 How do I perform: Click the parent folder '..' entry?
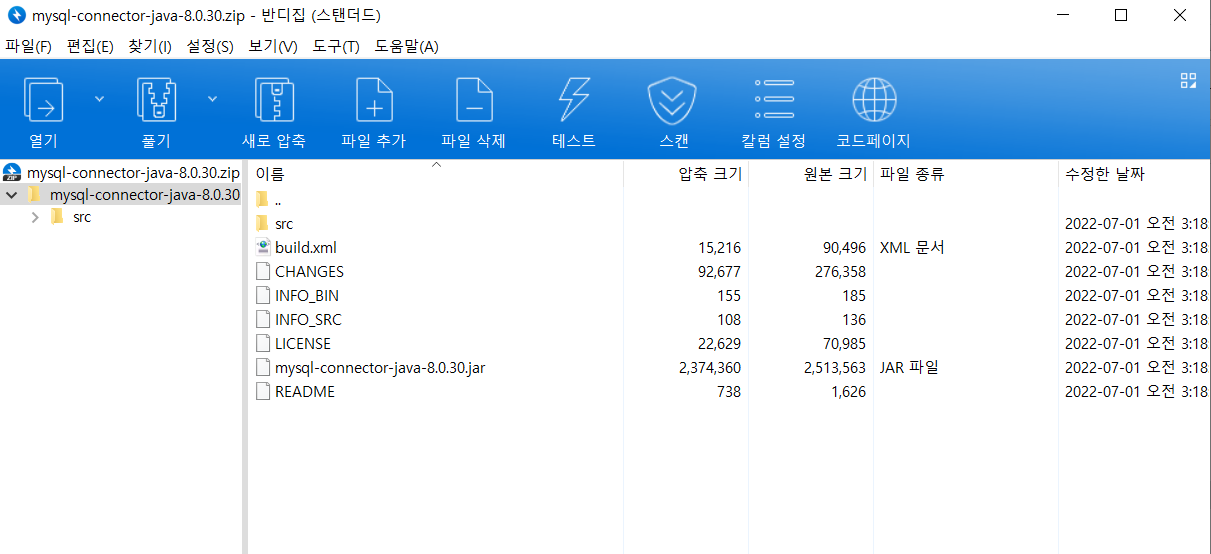[278, 200]
